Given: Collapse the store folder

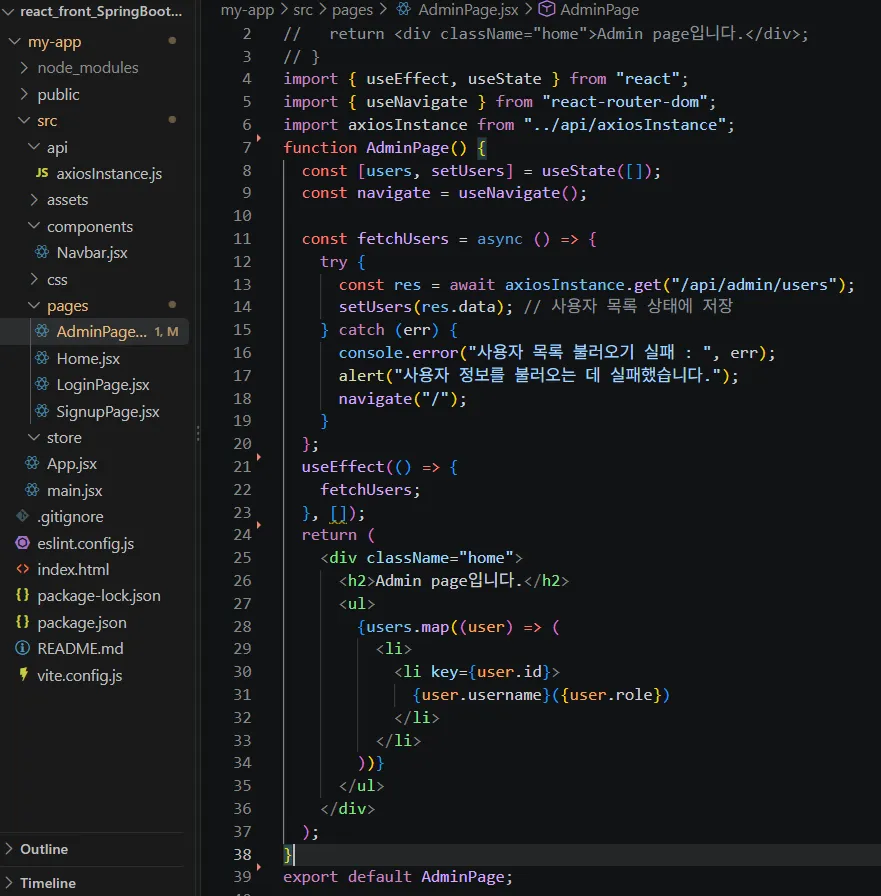Looking at the screenshot, I should point(34,437).
